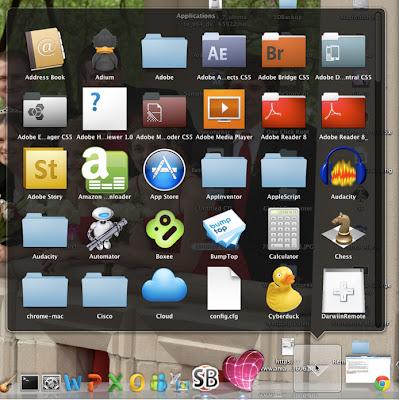
Task: Open the Adobe Device Central CS5 folder
Action: point(343,51)
